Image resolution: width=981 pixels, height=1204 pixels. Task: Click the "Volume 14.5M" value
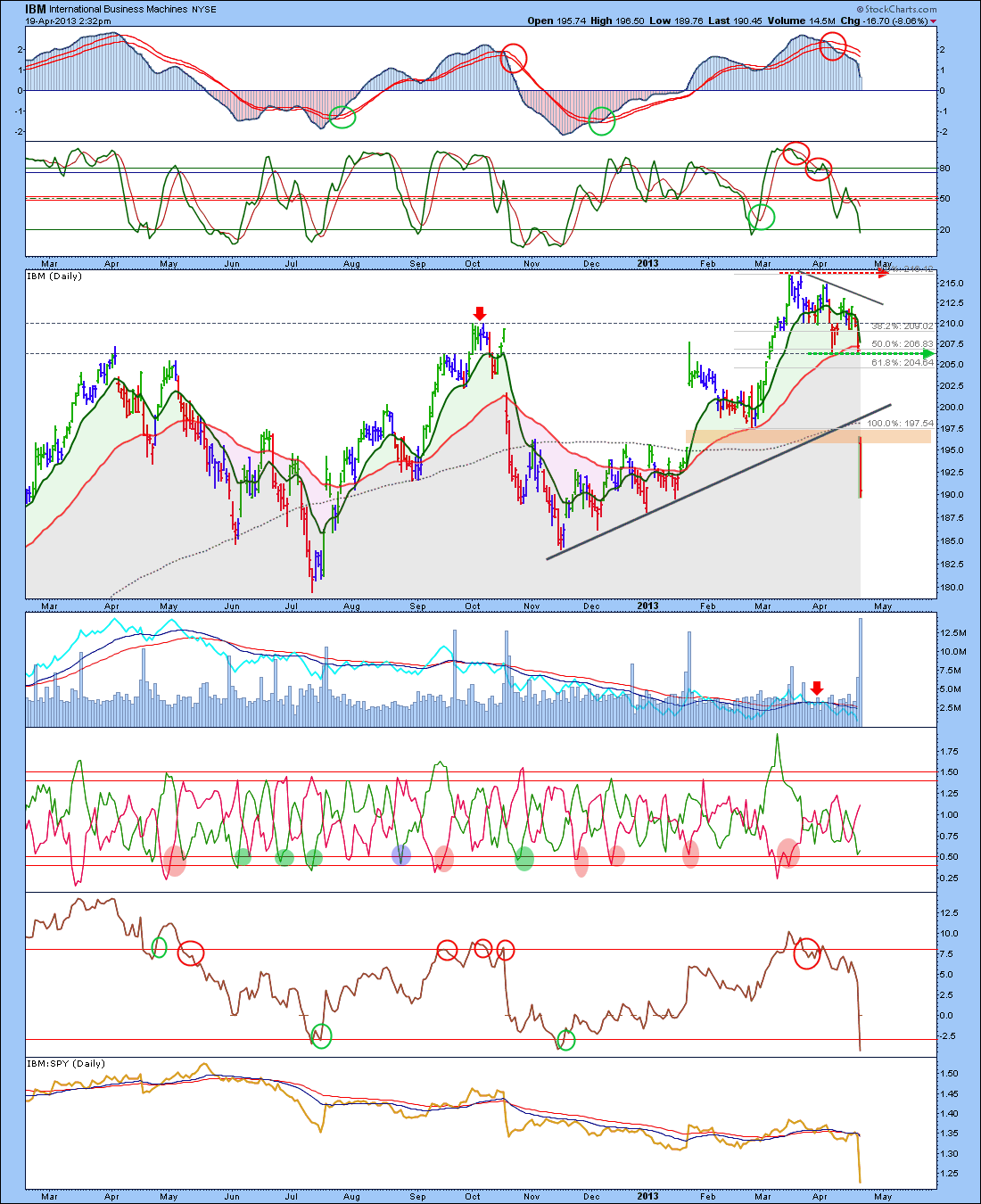coord(804,21)
